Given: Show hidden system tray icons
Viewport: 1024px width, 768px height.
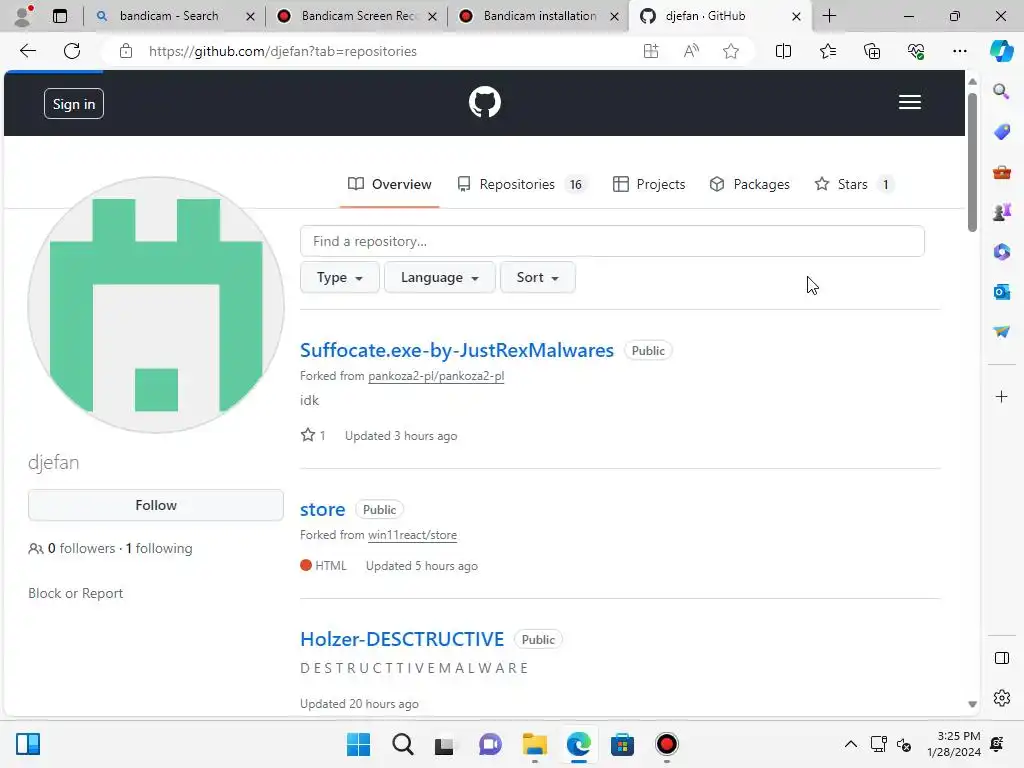Looking at the screenshot, I should [x=850, y=744].
